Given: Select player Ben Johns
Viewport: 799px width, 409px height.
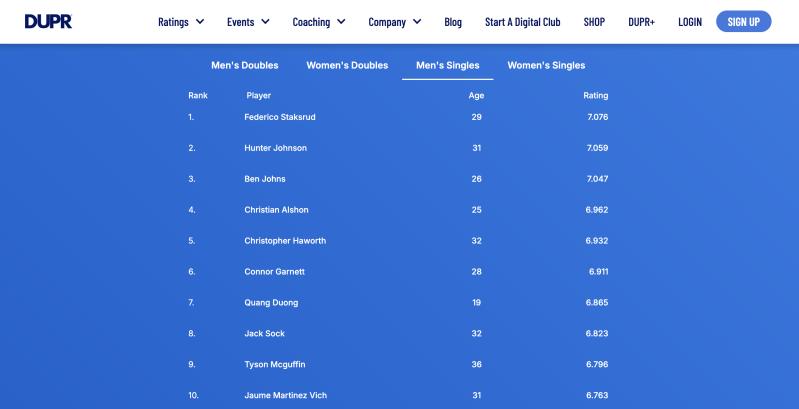Looking at the screenshot, I should (x=264, y=179).
